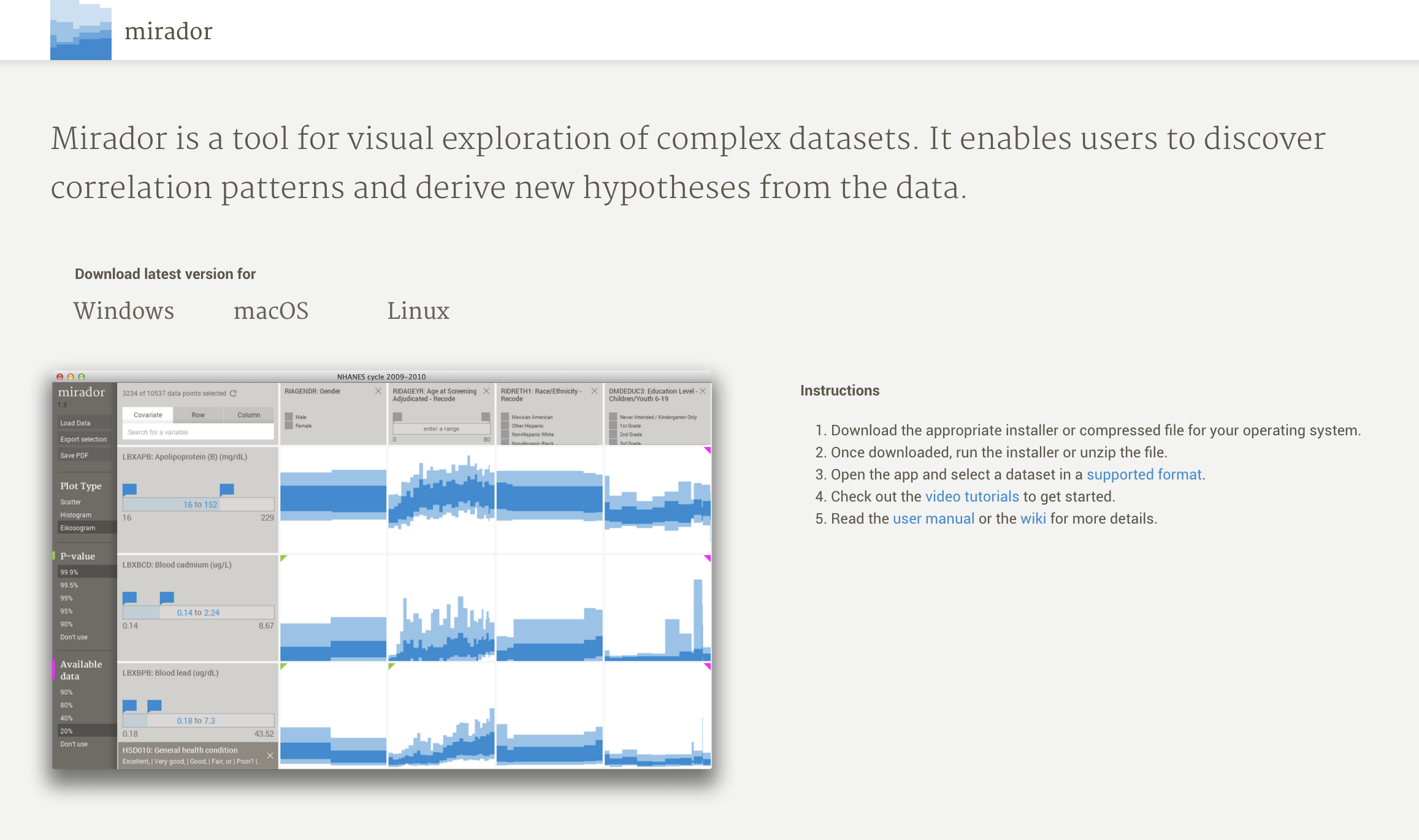
Task: Select the Column tab
Action: 249,415
